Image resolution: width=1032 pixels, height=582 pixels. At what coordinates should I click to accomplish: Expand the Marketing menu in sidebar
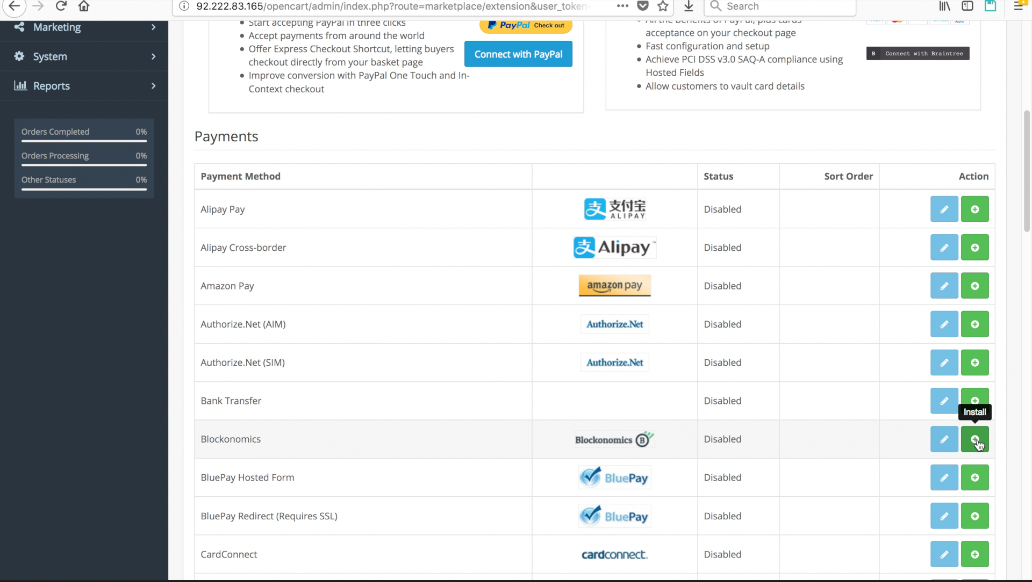click(84, 27)
